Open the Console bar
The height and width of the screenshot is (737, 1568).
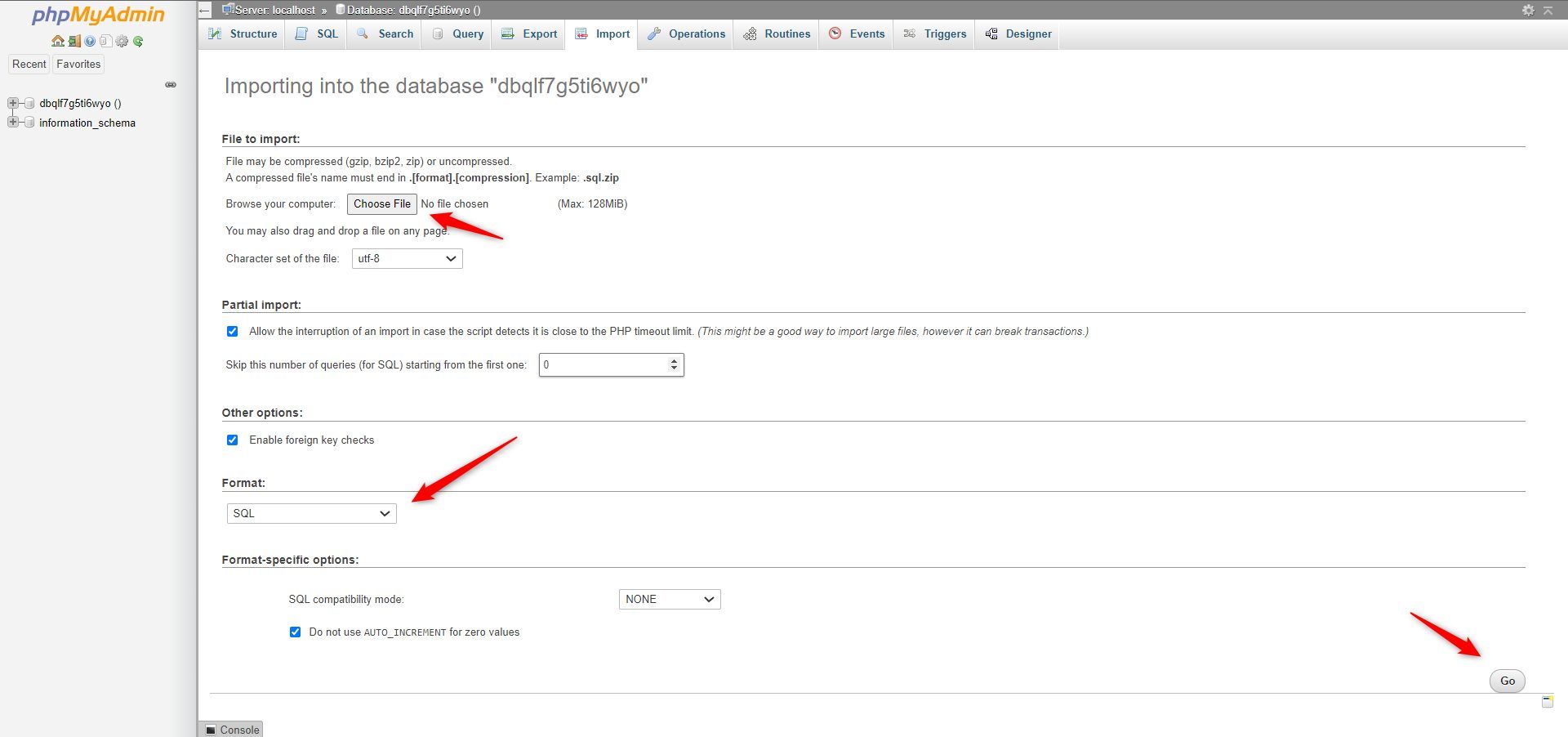[230, 730]
